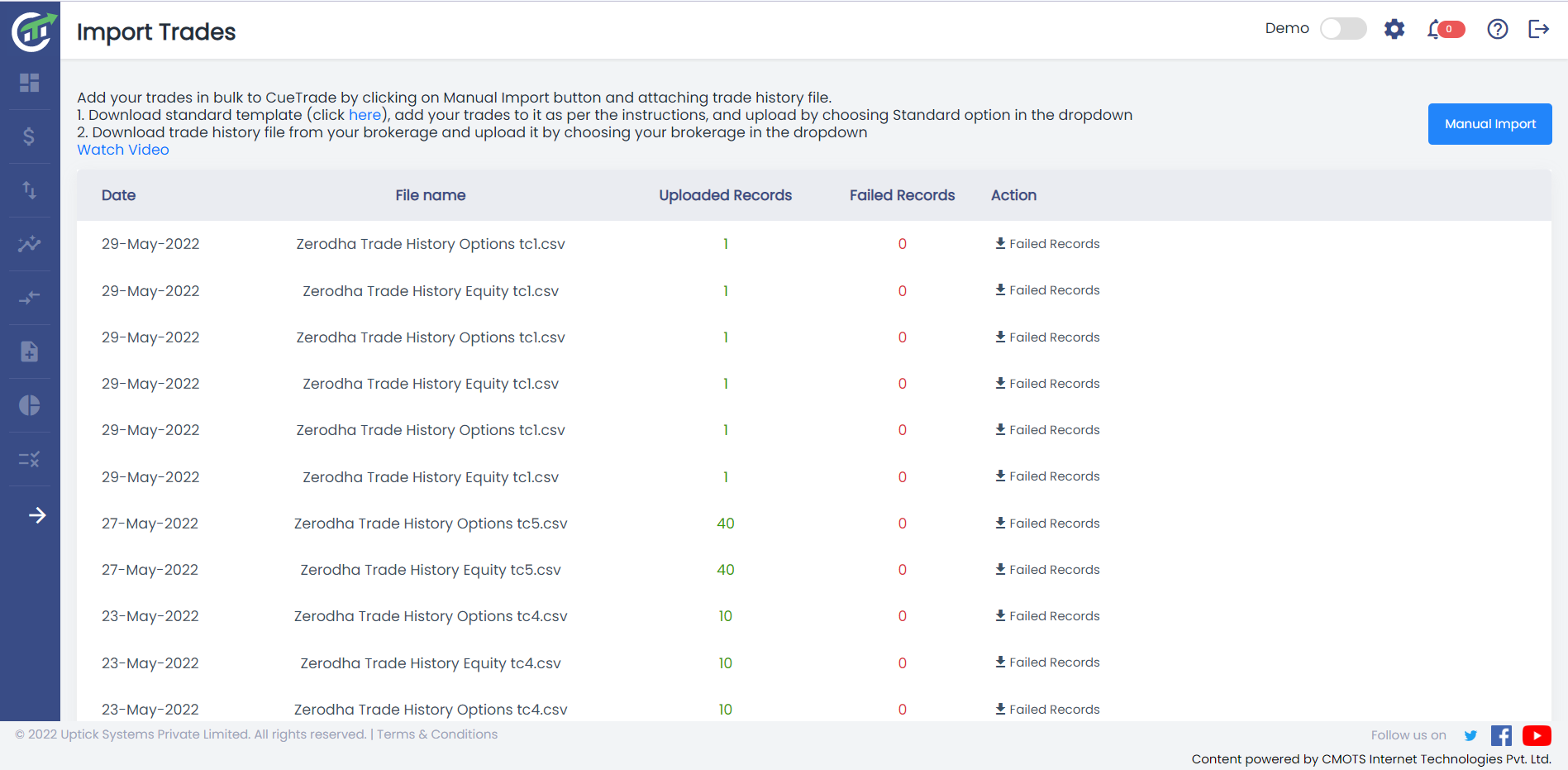Open the Terms & Conditions link
Screen dimensions: 1568x770
(x=437, y=734)
